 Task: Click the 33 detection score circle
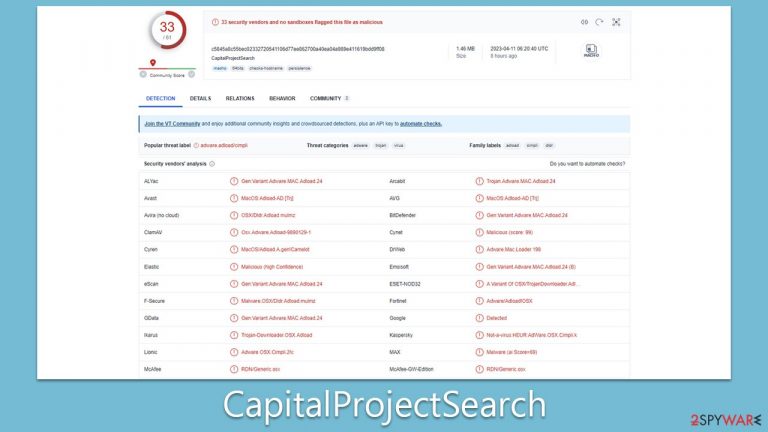[167, 30]
